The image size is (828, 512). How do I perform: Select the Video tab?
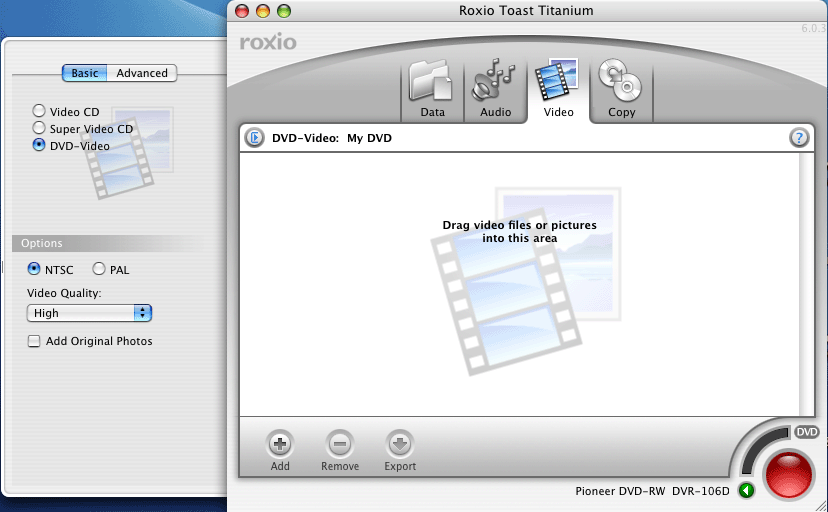[x=558, y=90]
